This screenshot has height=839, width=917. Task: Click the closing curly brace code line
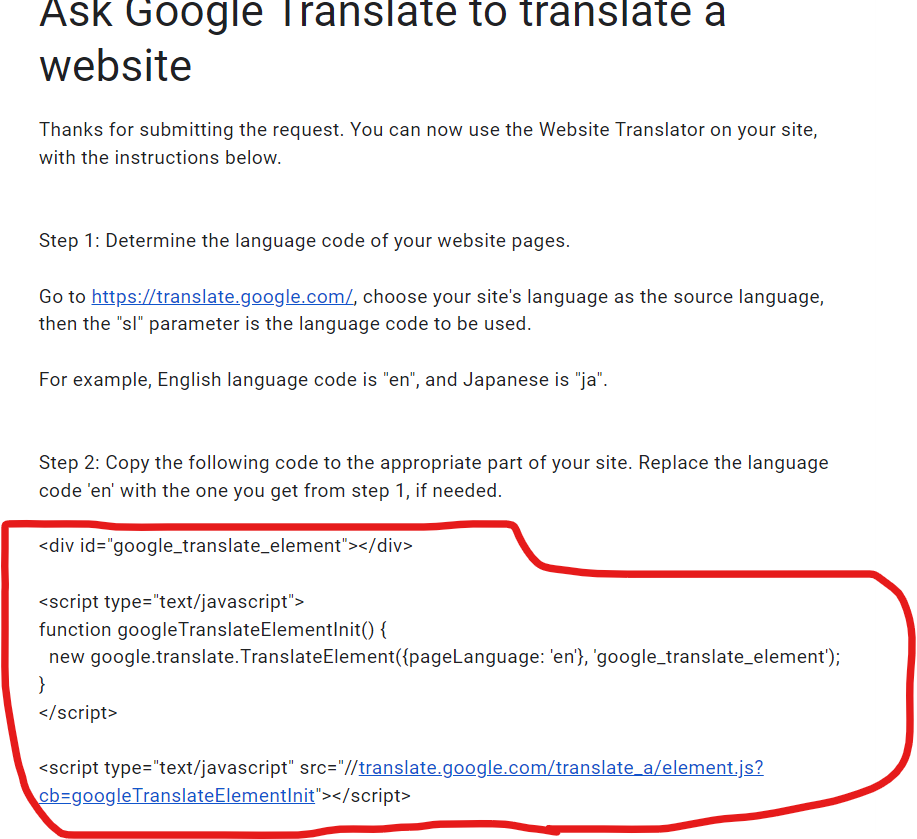click(x=42, y=684)
